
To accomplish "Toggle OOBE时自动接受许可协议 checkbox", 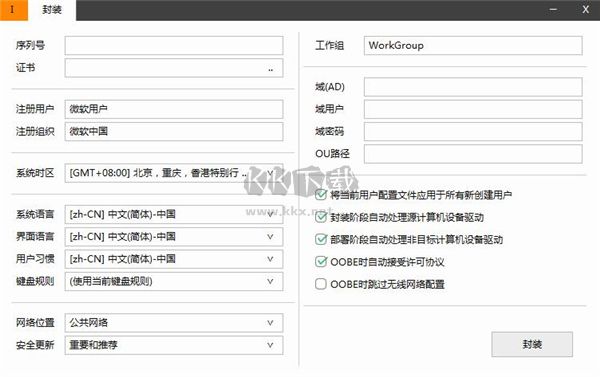I will click(x=321, y=262).
